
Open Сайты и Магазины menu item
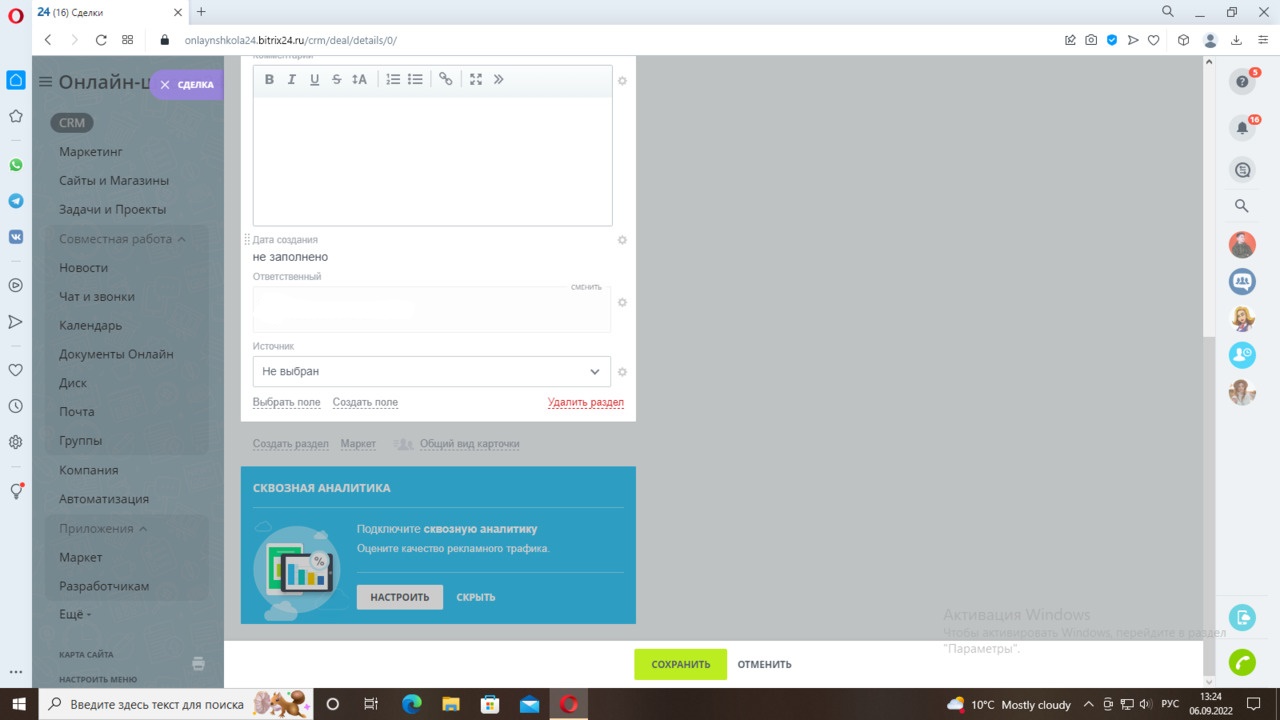(114, 181)
